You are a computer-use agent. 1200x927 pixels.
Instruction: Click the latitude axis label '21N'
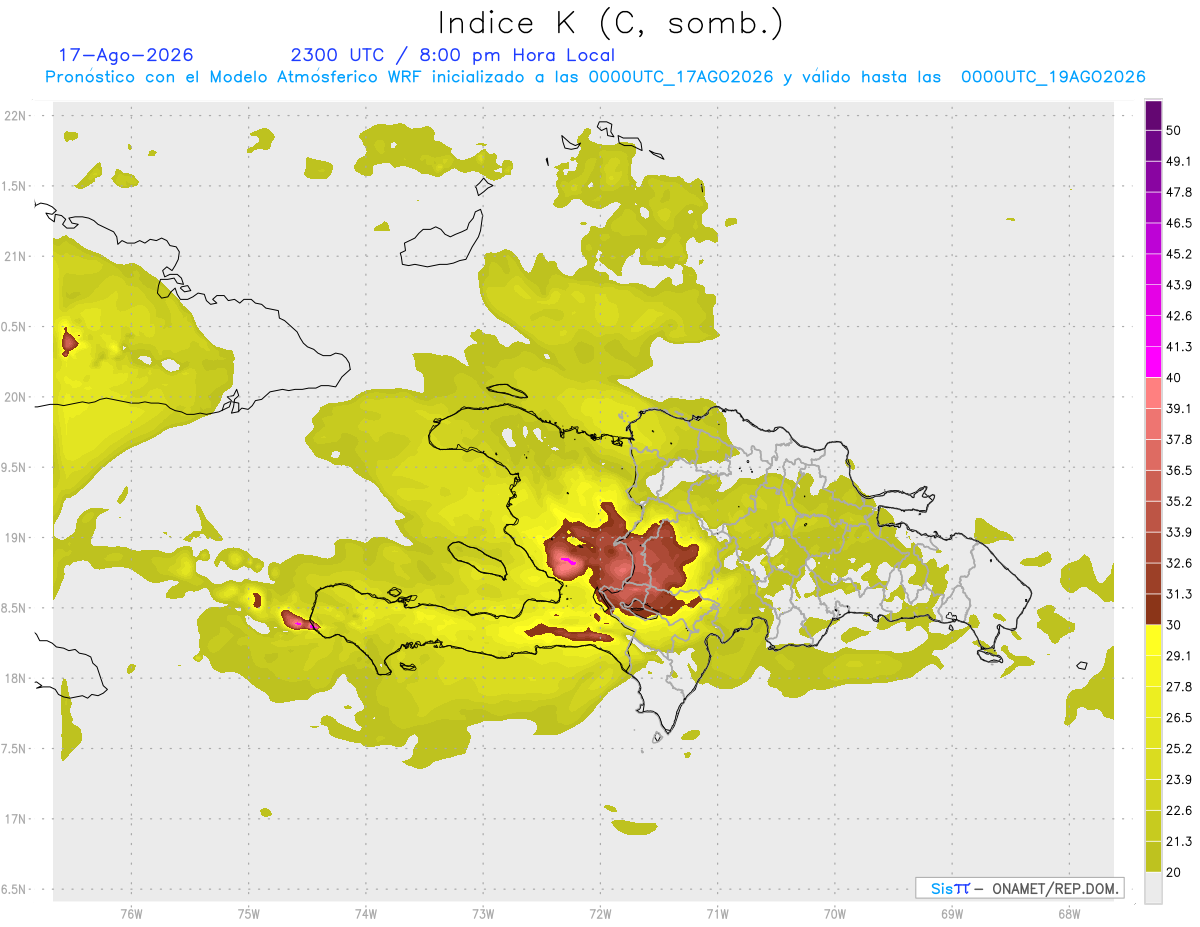[15, 256]
